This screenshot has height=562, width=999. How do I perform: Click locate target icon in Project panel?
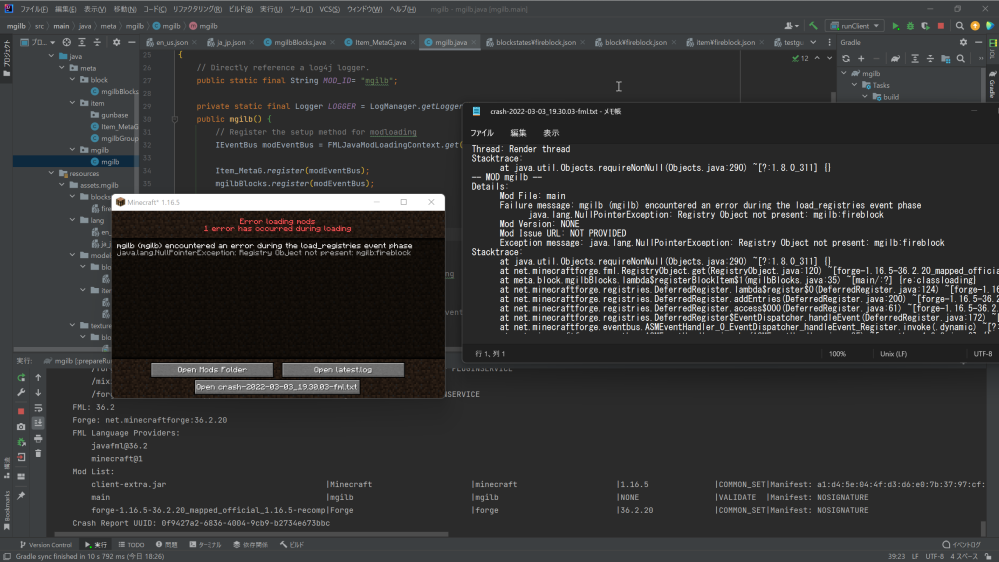click(67, 42)
